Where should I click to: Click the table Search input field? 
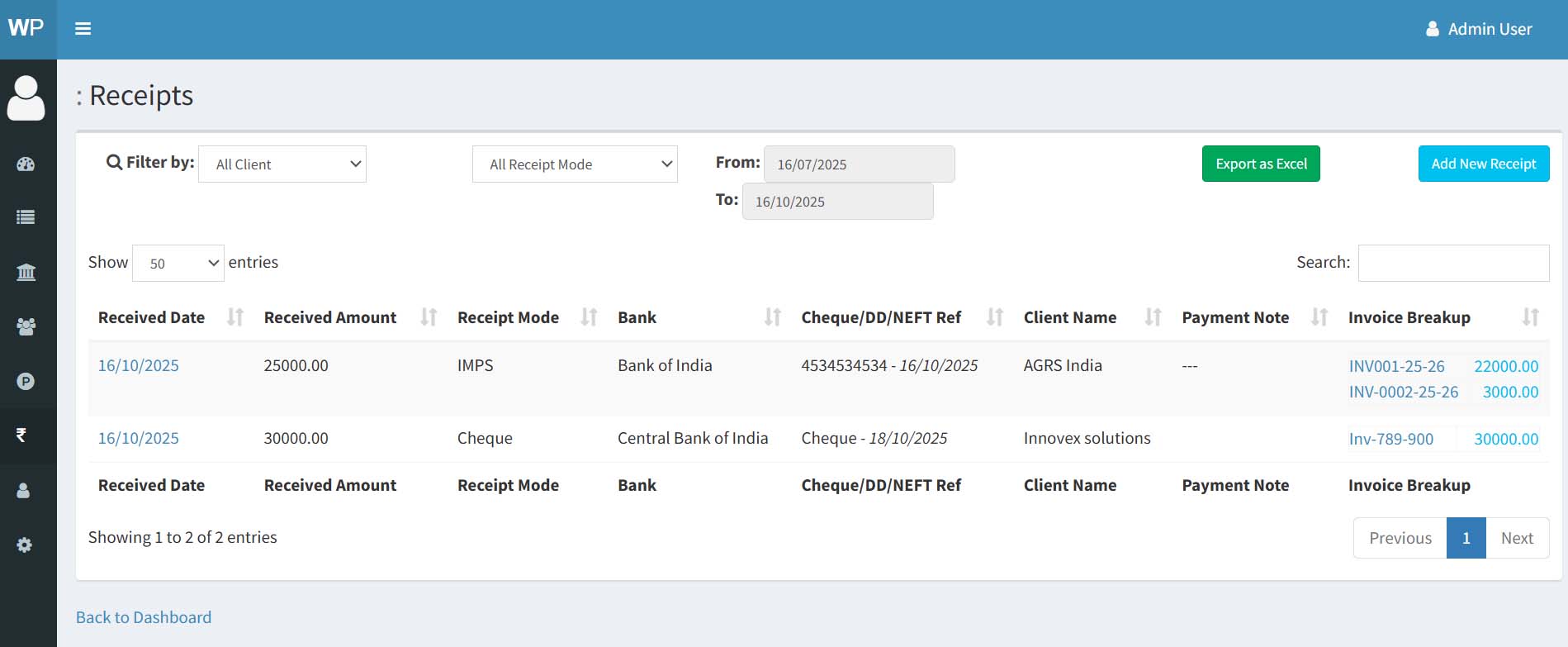(x=1453, y=263)
